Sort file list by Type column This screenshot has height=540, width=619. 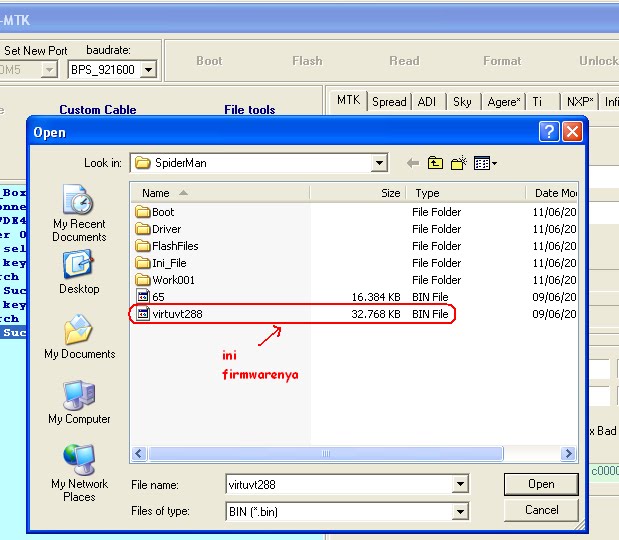point(466,193)
